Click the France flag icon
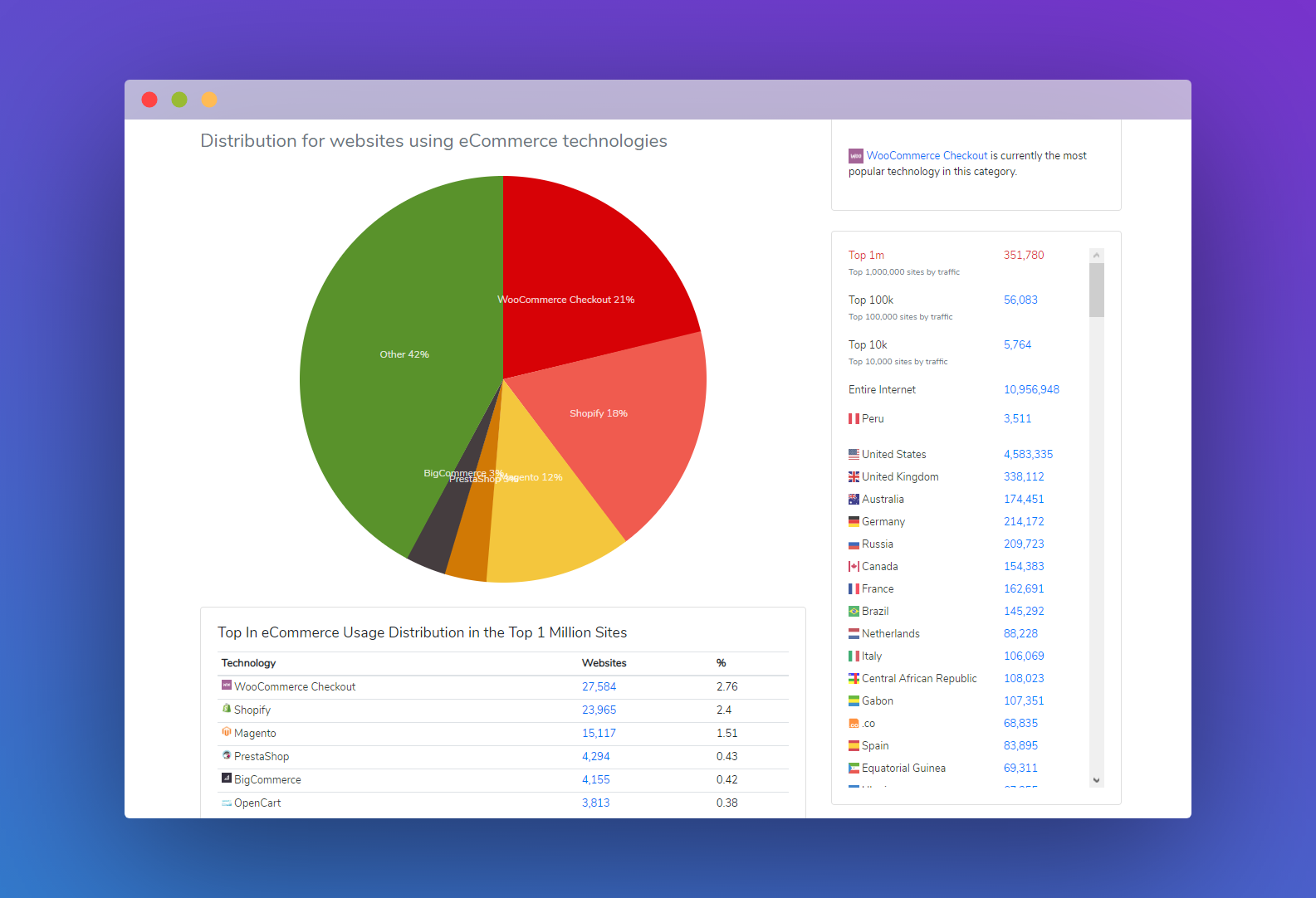The width and height of the screenshot is (1316, 898). [x=854, y=589]
